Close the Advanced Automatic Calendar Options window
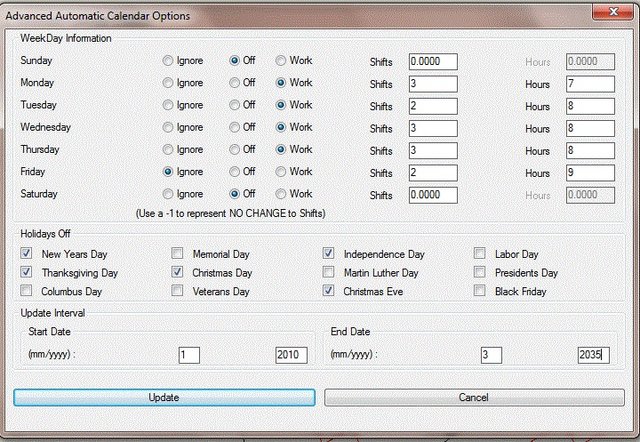640x442 pixels. [x=613, y=12]
